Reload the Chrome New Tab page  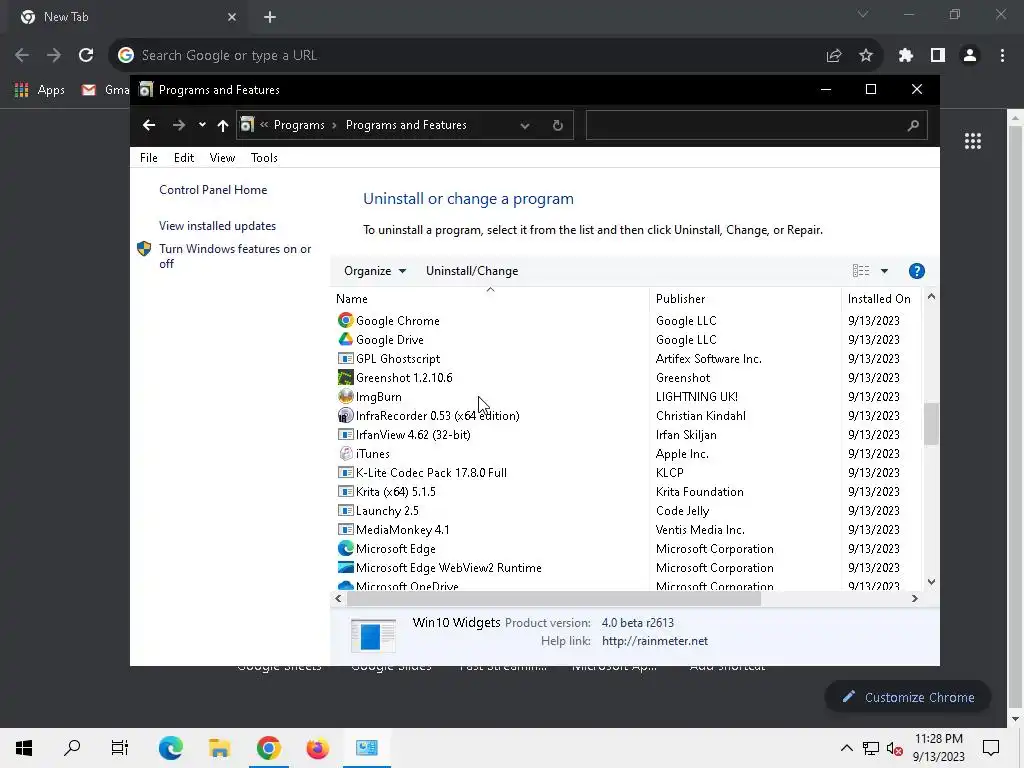[86, 55]
